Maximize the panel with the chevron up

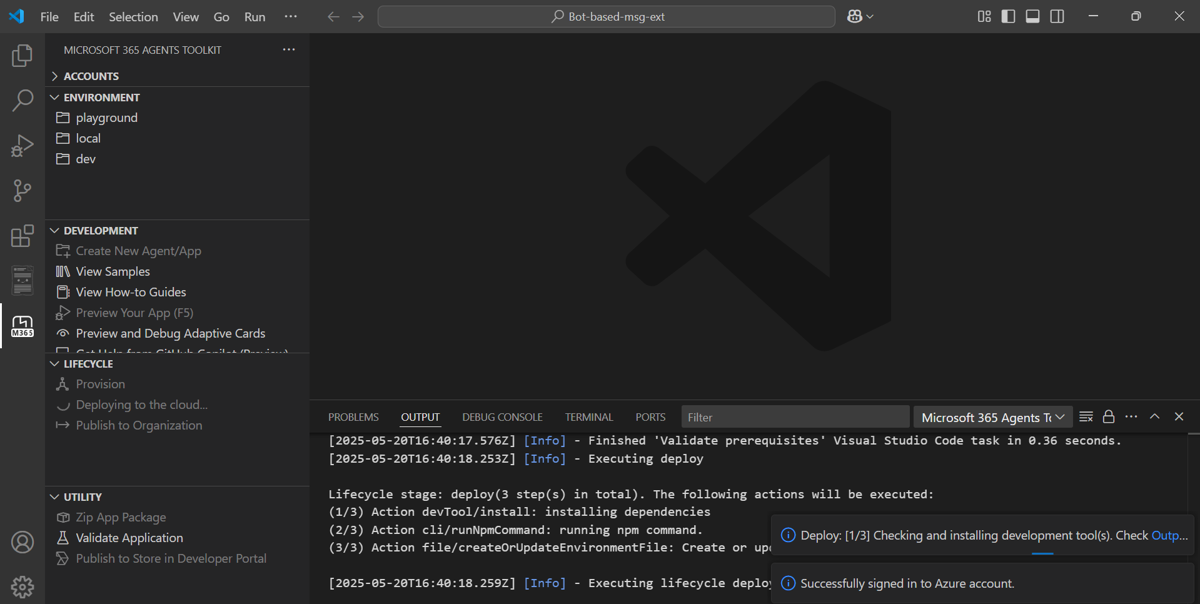click(x=1155, y=417)
